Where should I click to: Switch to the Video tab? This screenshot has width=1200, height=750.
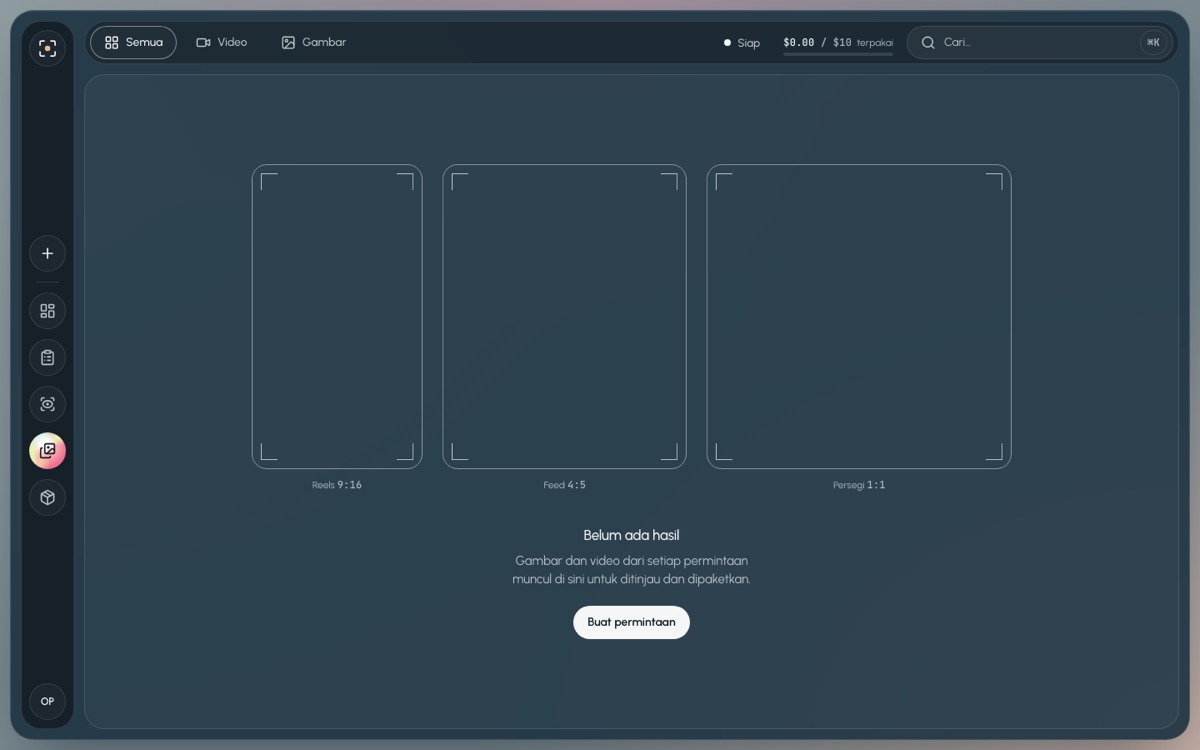222,43
